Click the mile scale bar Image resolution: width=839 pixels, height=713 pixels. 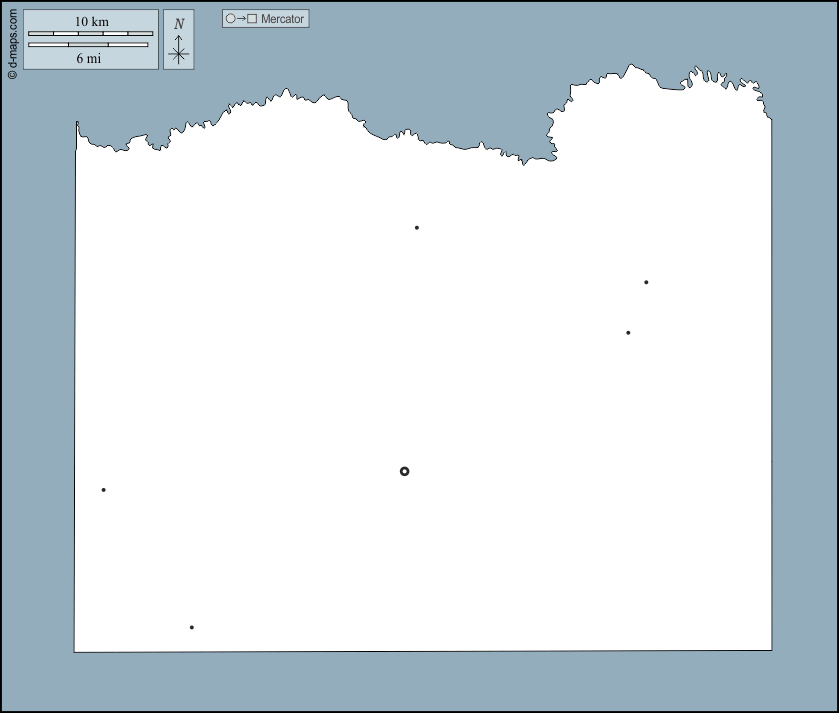pyautogui.click(x=88, y=45)
